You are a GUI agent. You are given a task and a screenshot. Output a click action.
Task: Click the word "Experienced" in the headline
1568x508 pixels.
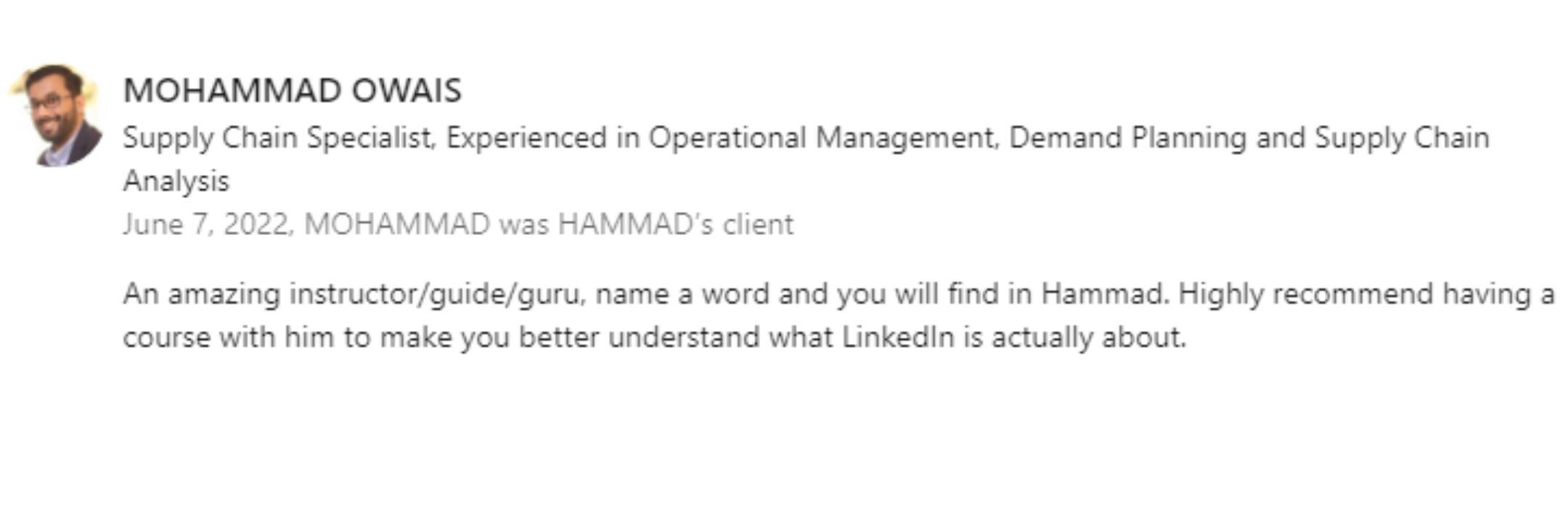click(527, 137)
